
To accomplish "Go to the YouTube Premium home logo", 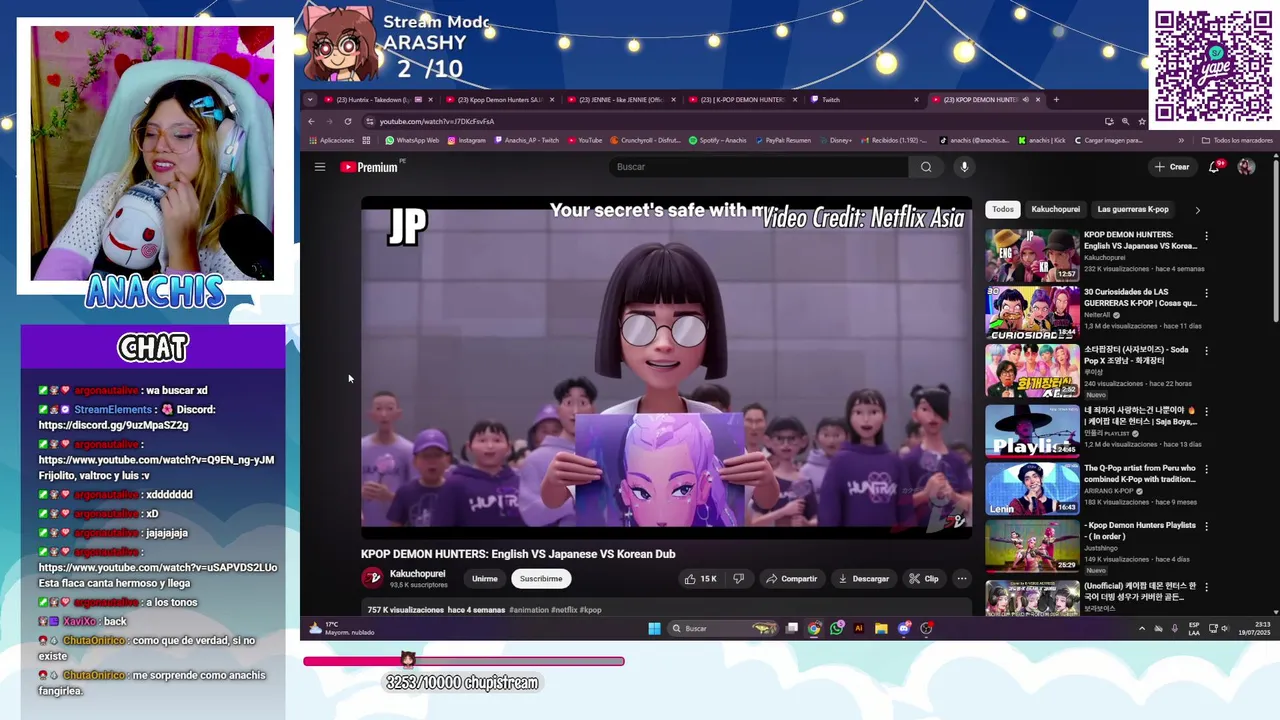I will click(369, 167).
